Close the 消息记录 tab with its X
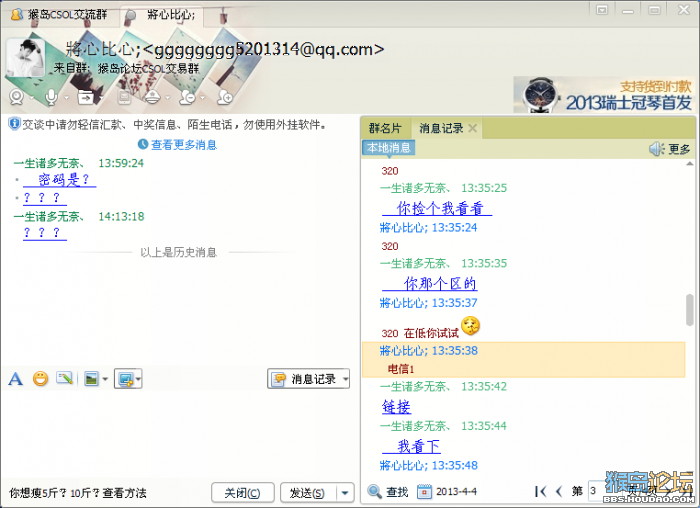Viewport: 700px width, 508px height. [x=473, y=129]
